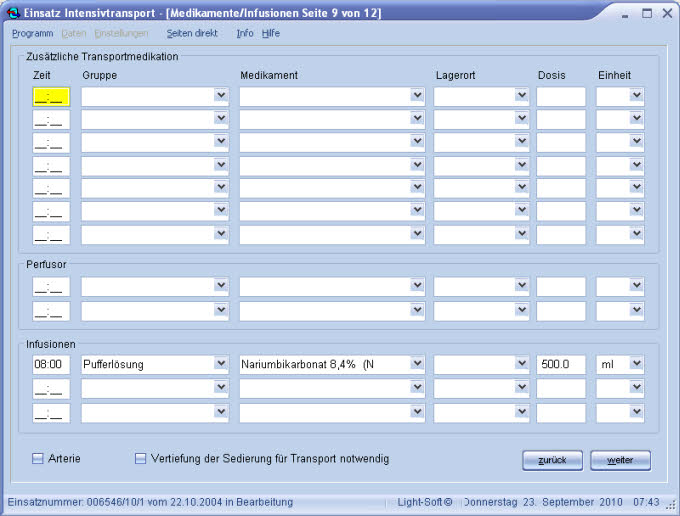Open Gruppe dropdown in first Perfusor row

point(221,285)
